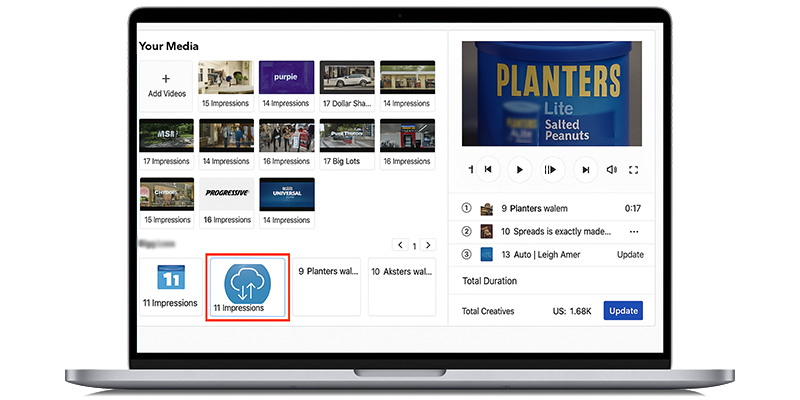This screenshot has height=400, width=800.
Task: Click the calendar 11 icon tile
Action: coord(170,287)
